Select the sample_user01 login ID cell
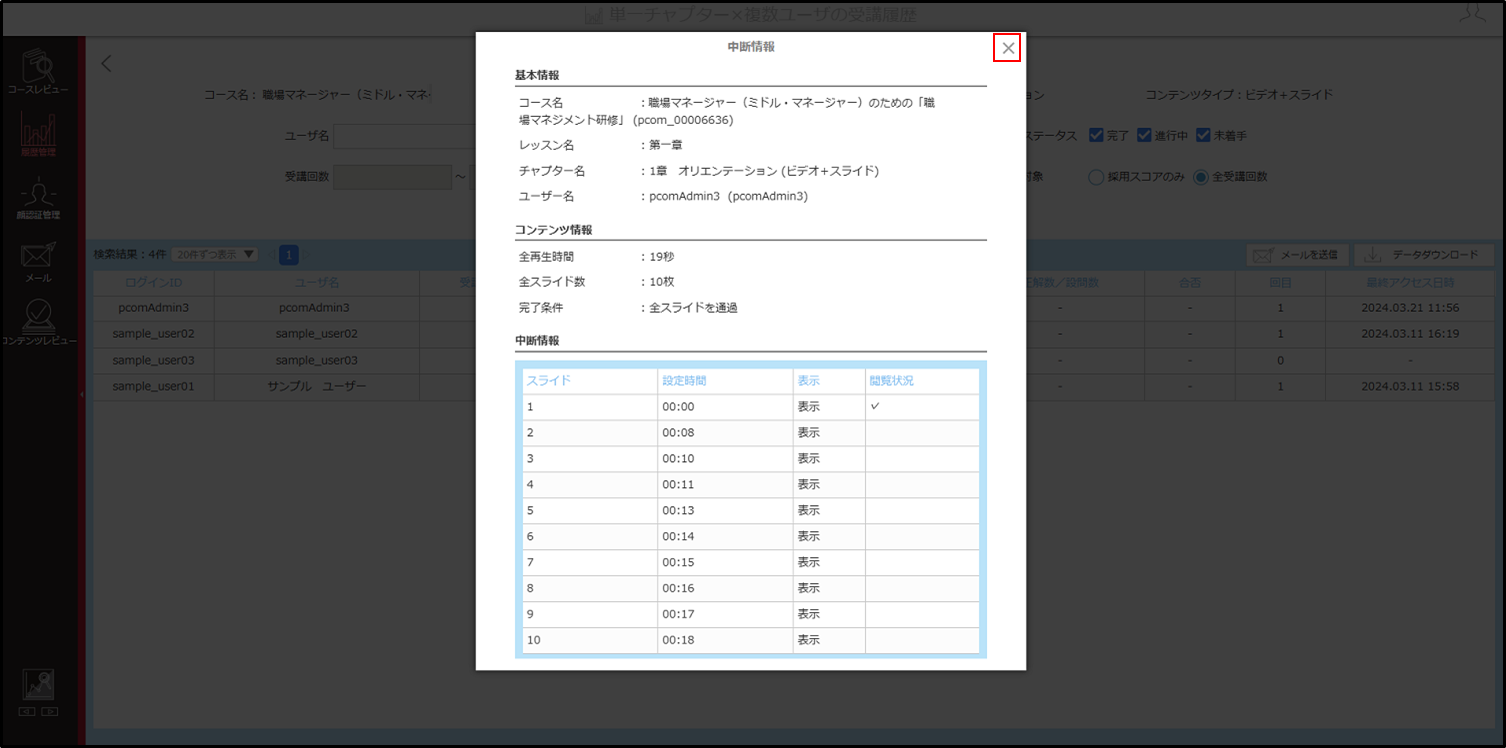This screenshot has width=1506, height=748. pyautogui.click(x=153, y=386)
